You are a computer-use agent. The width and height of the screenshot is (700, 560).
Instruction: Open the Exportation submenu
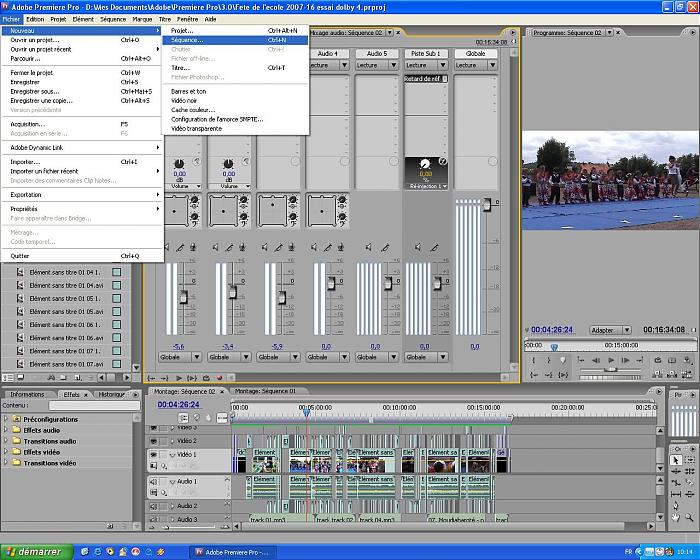tap(82, 195)
